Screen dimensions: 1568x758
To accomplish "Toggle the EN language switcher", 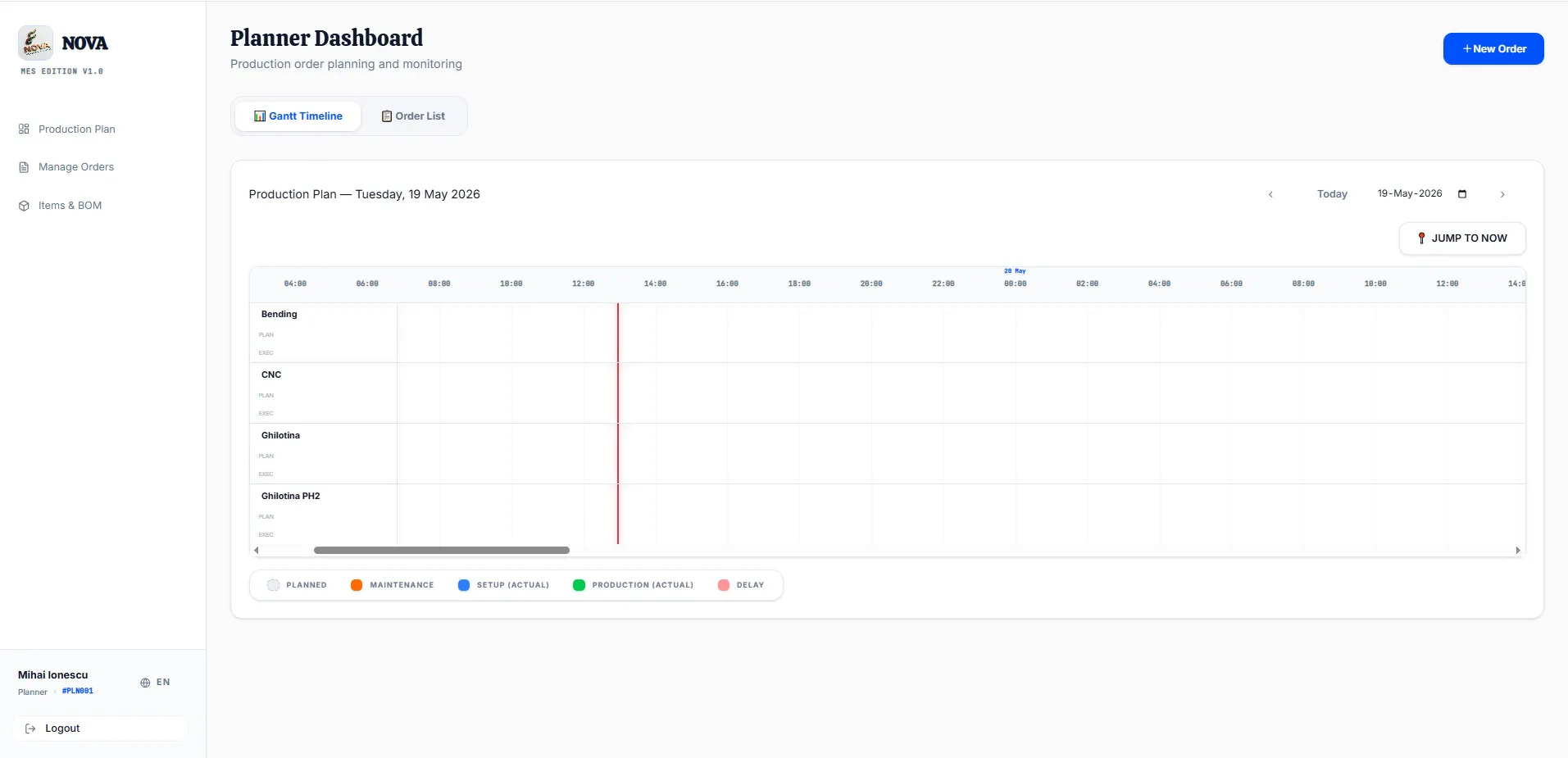I will 155,683.
